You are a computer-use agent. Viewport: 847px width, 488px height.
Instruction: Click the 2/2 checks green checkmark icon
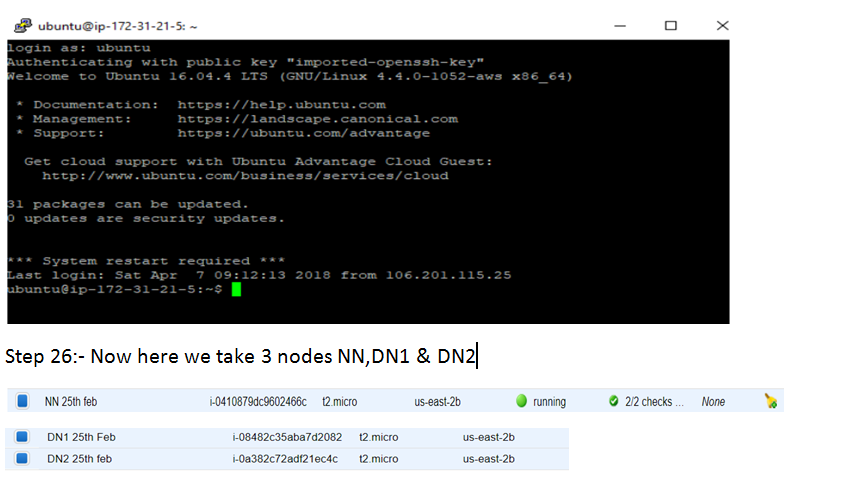pos(613,401)
